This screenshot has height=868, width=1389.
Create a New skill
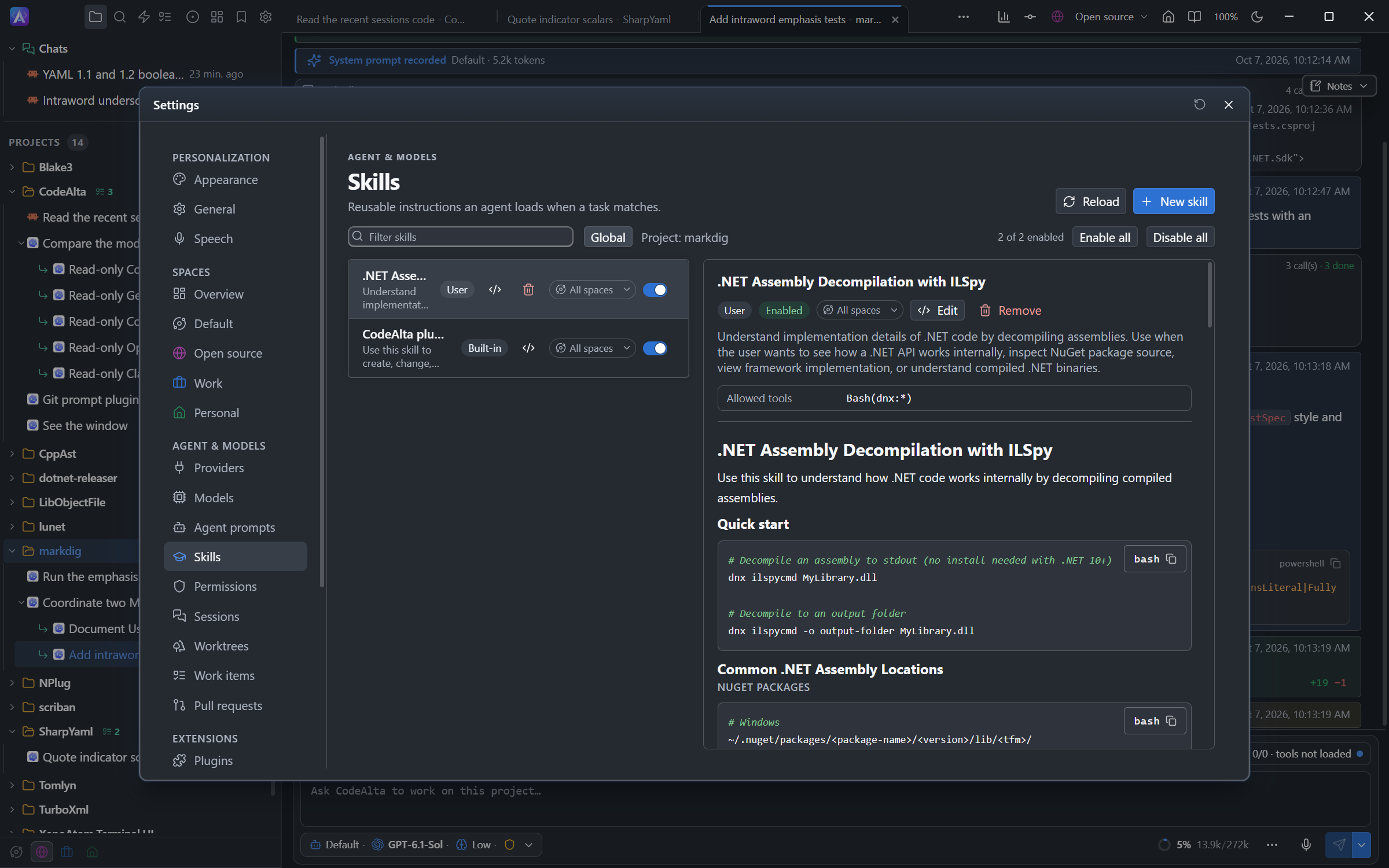coord(1174,201)
